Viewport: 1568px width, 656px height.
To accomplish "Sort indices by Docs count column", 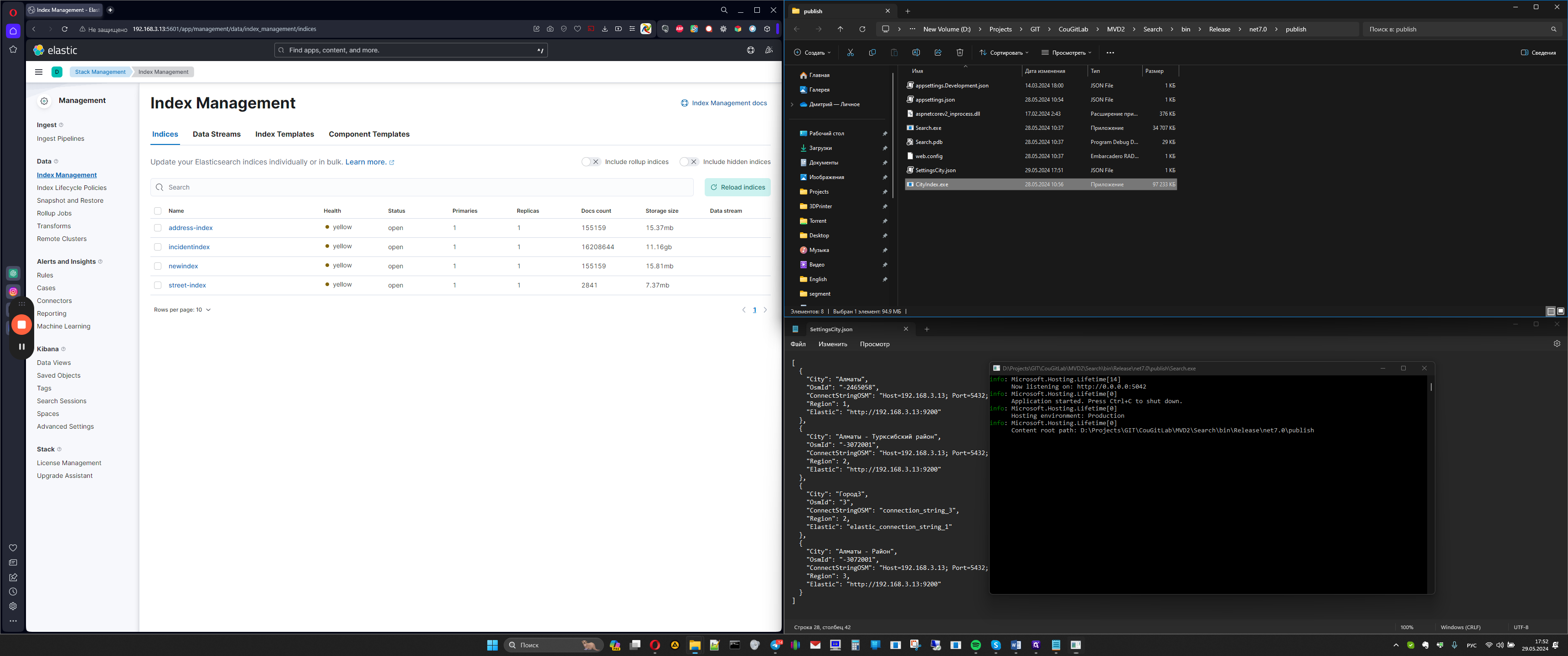I will 595,211.
